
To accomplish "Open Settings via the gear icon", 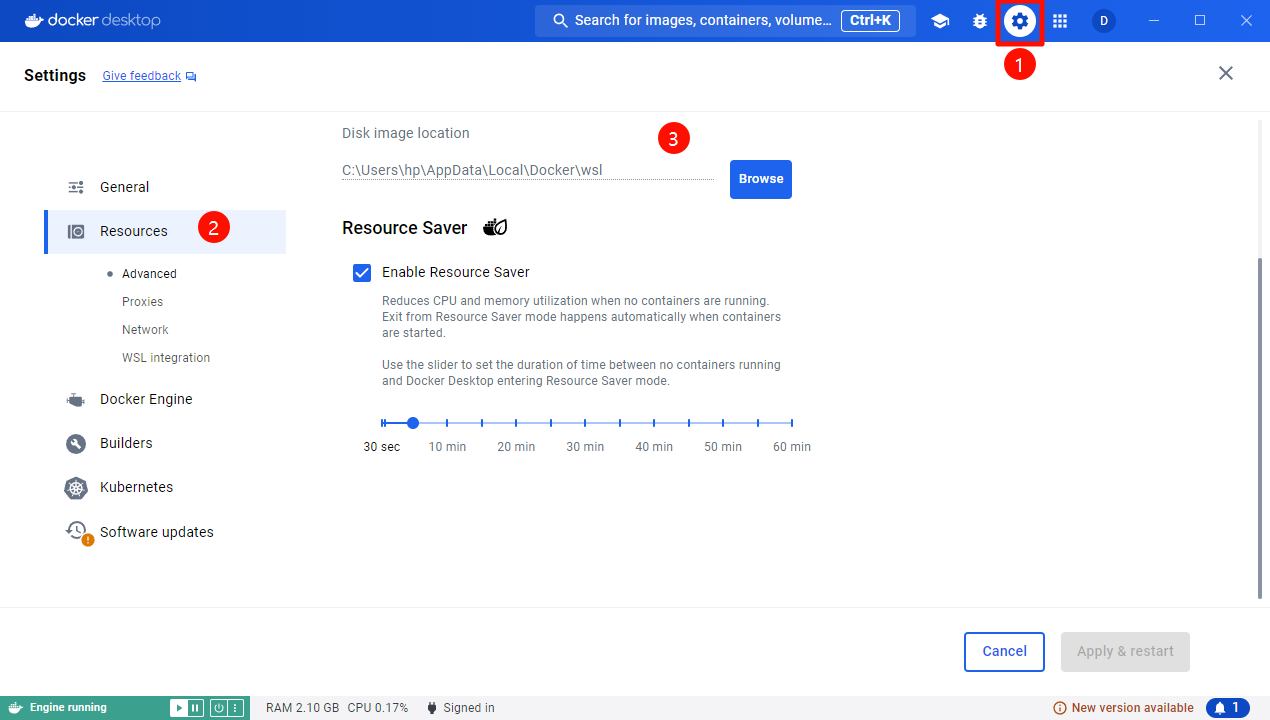I will 1019,21.
